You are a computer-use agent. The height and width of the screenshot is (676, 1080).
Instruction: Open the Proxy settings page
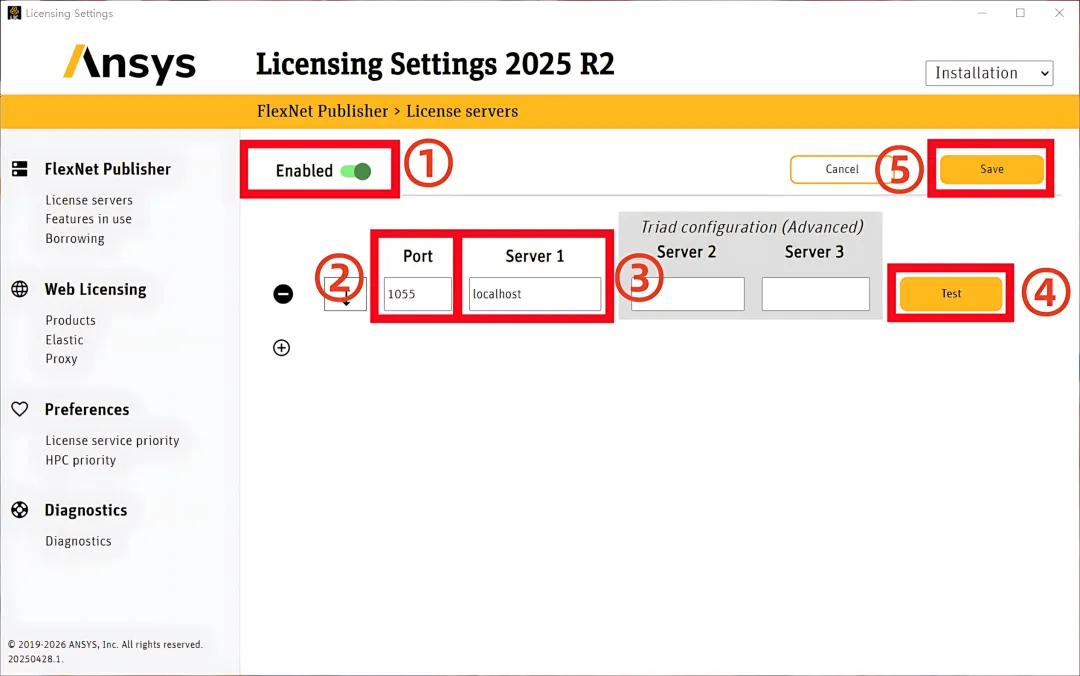tap(61, 359)
